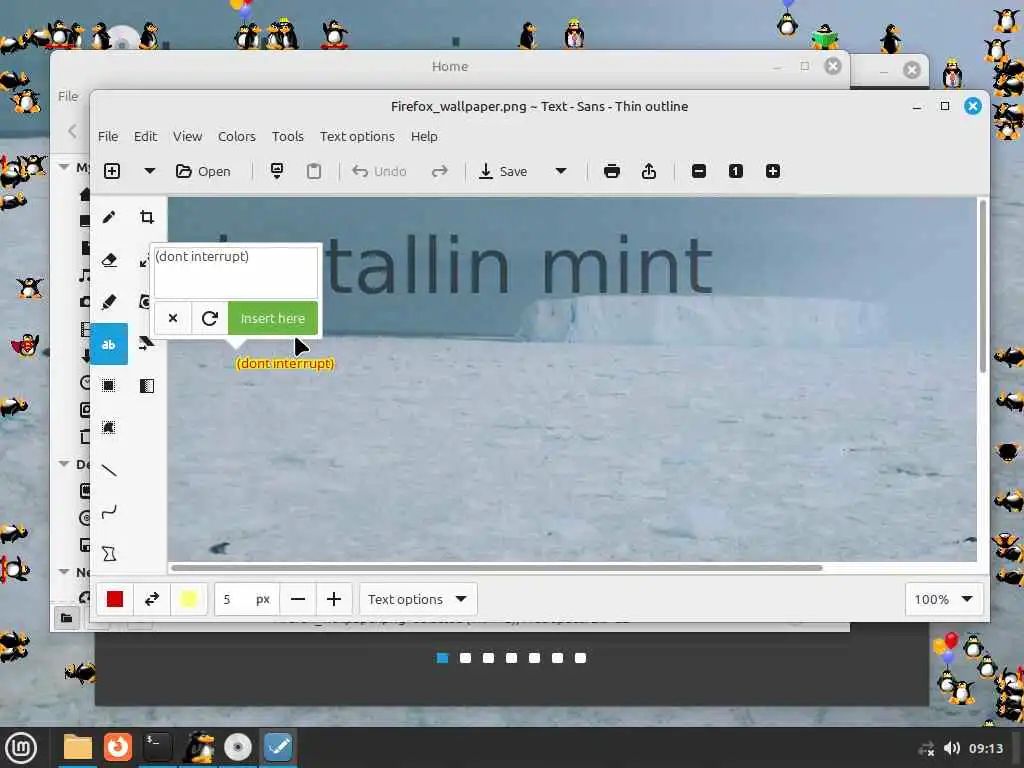This screenshot has height=768, width=1024.
Task: Click the yellow secondary color swatch
Action: tap(189, 599)
